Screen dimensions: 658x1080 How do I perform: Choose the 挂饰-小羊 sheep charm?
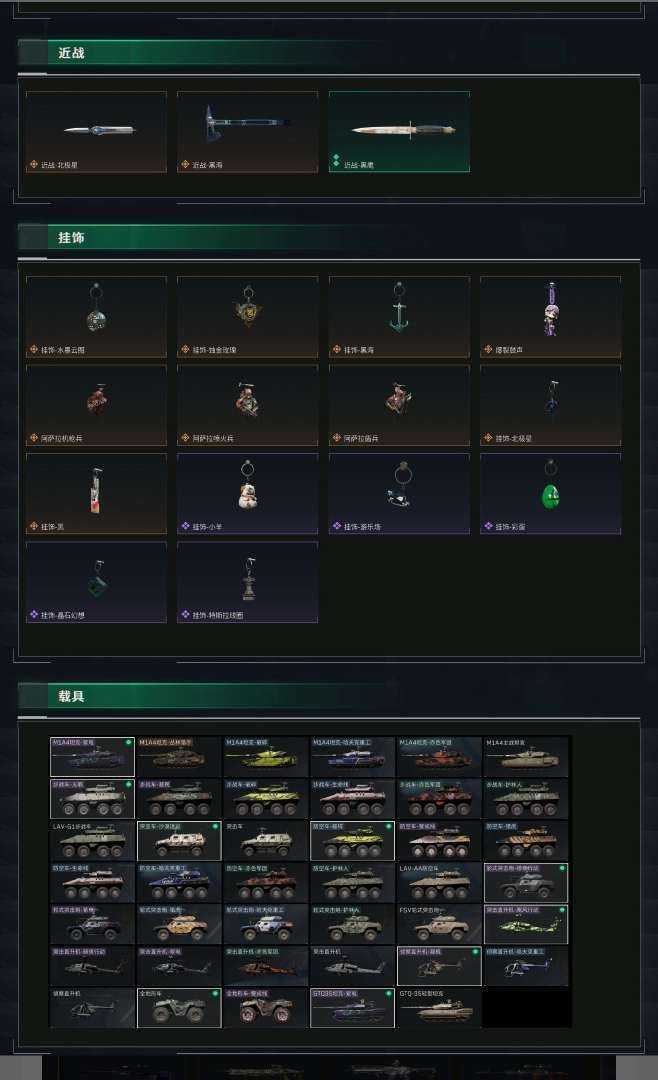[x=247, y=493]
